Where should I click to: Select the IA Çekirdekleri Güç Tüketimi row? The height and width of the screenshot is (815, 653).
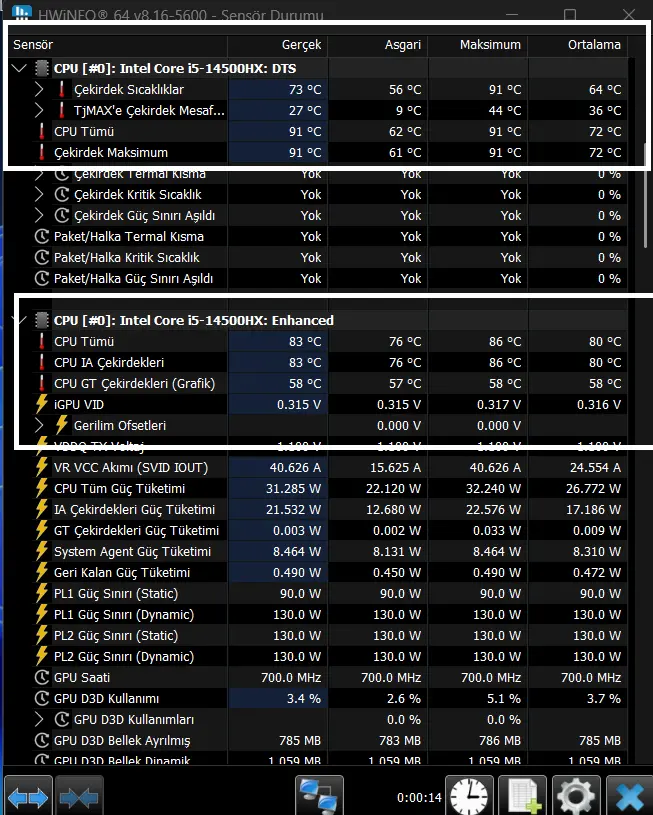tap(331, 509)
